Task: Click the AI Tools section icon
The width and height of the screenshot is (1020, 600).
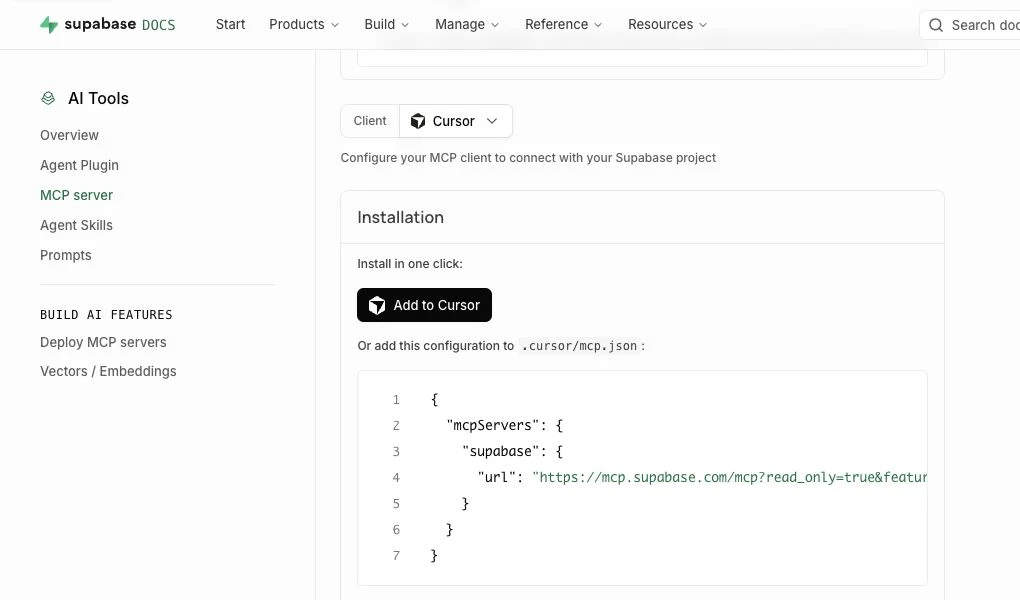Action: point(48,98)
